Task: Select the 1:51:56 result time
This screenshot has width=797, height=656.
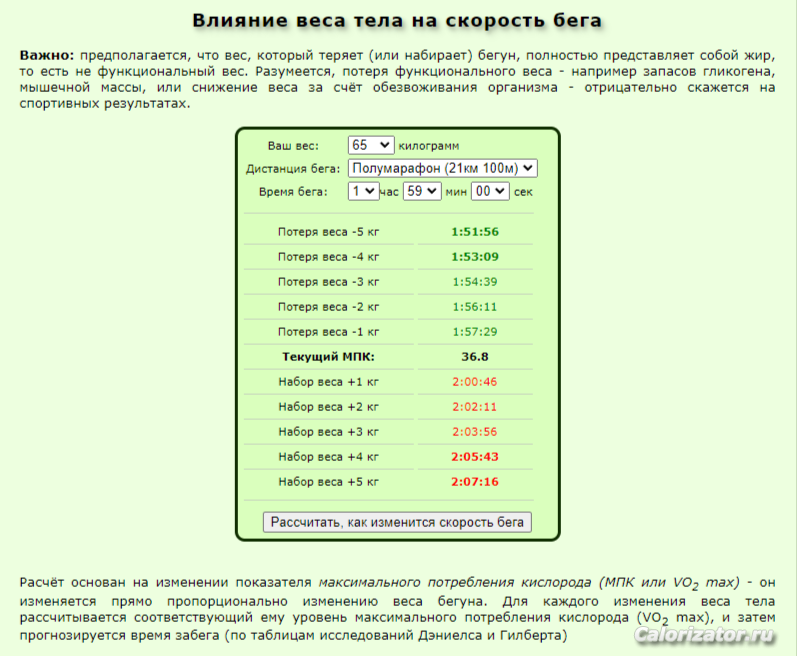Action: pyautogui.click(x=474, y=232)
